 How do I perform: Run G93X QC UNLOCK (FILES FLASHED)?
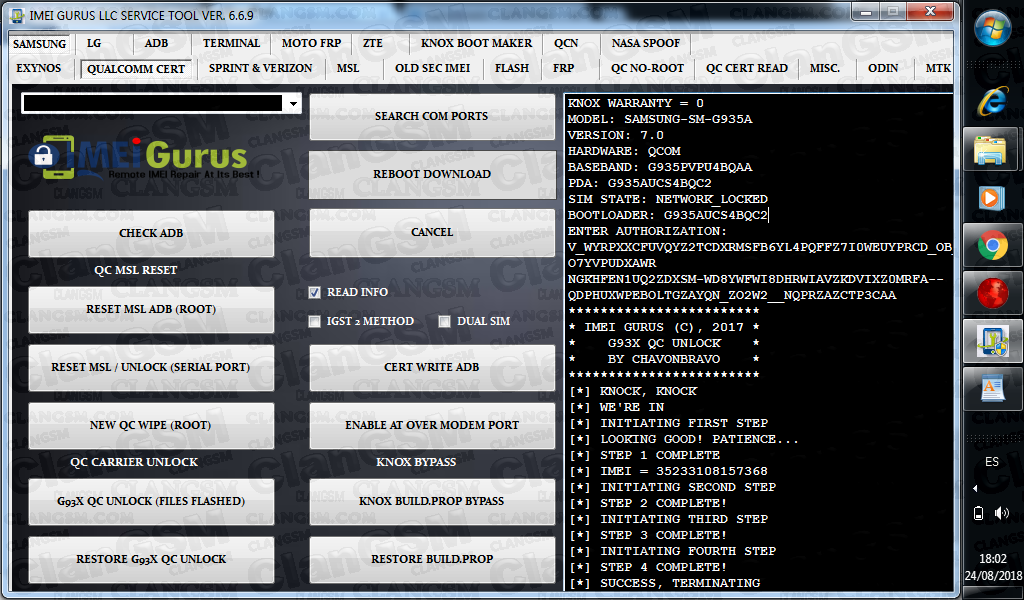coord(151,501)
